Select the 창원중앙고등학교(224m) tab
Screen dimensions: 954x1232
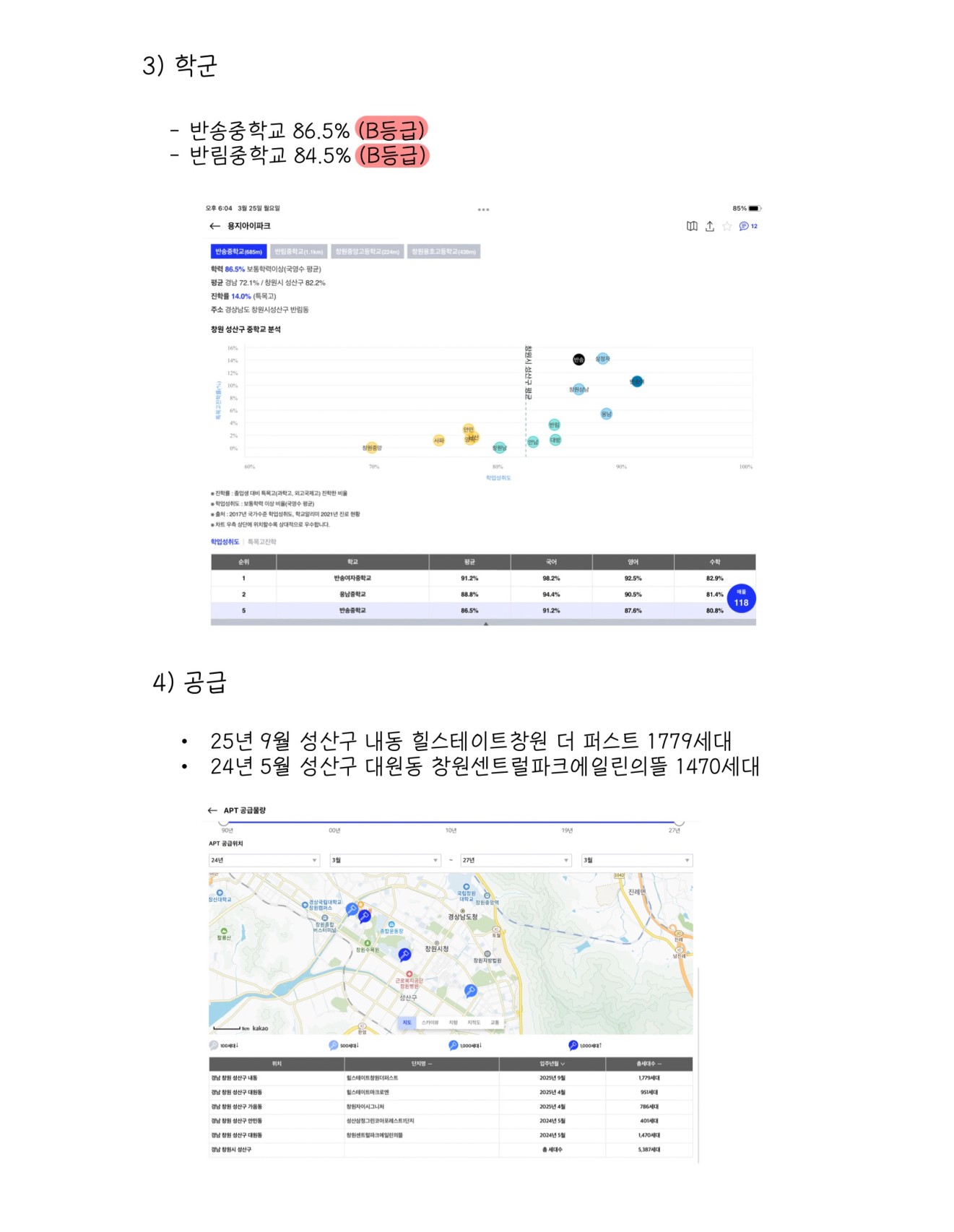pos(367,251)
